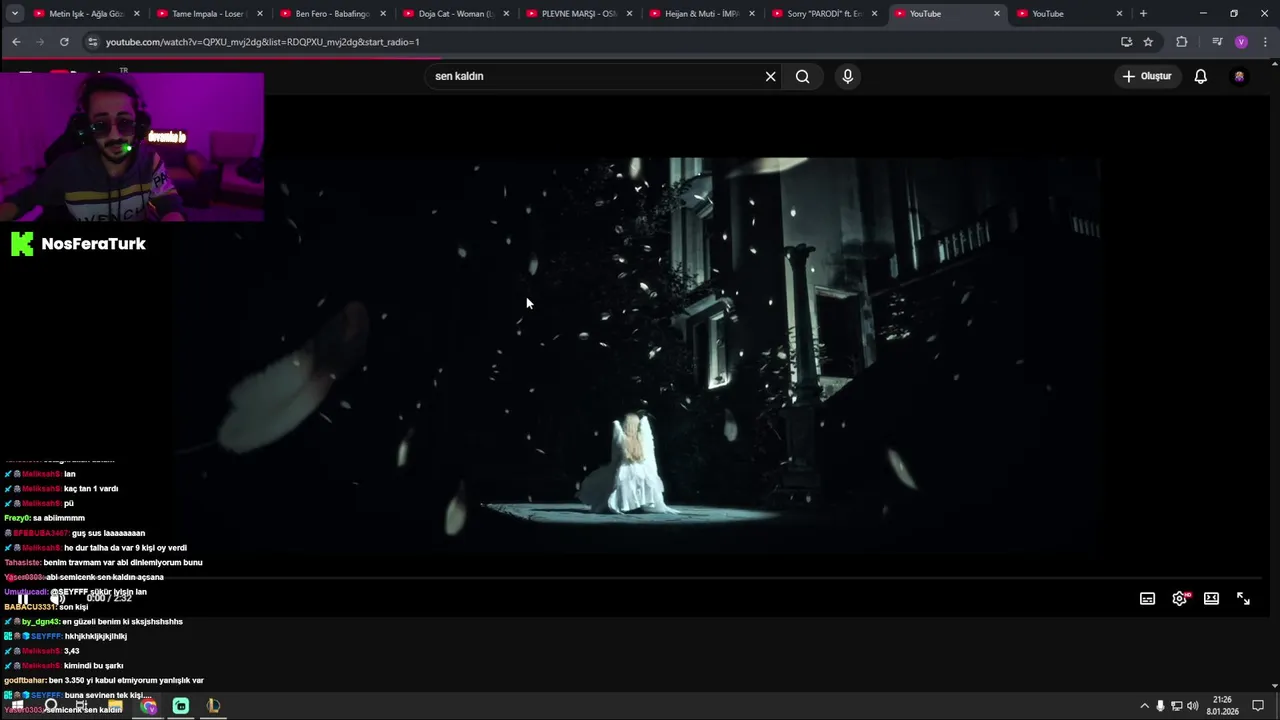Toggle subtitles in the video player

[x=1147, y=599]
